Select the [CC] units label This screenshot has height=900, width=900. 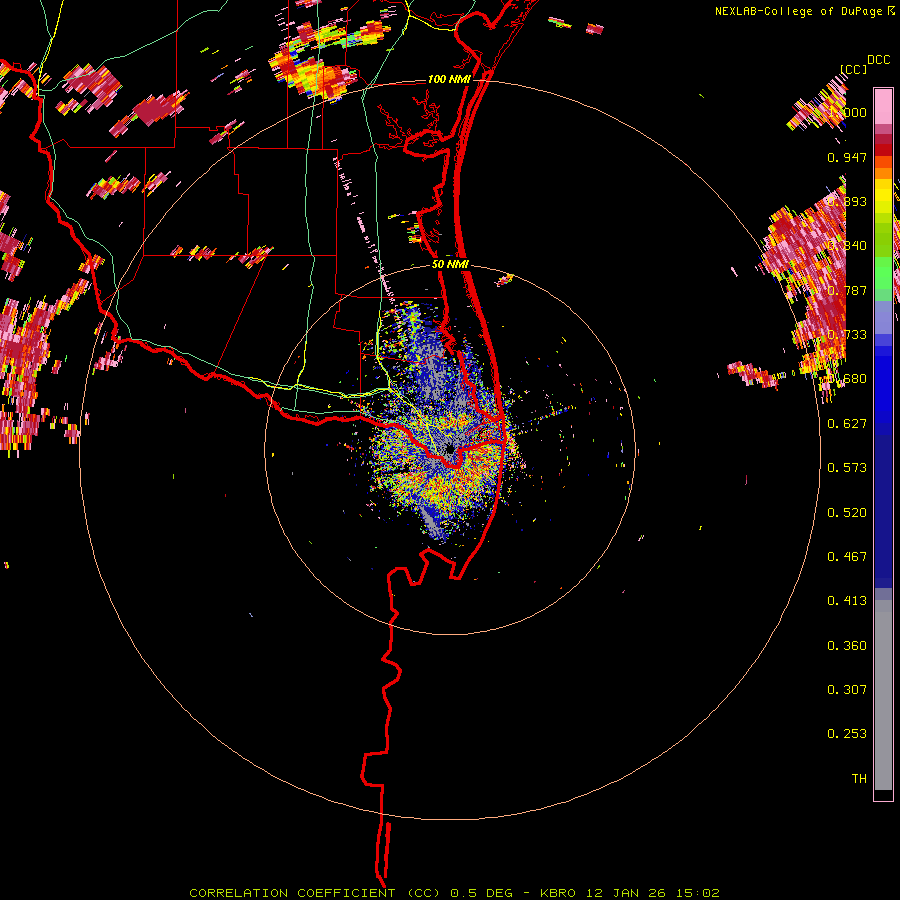pos(853,69)
